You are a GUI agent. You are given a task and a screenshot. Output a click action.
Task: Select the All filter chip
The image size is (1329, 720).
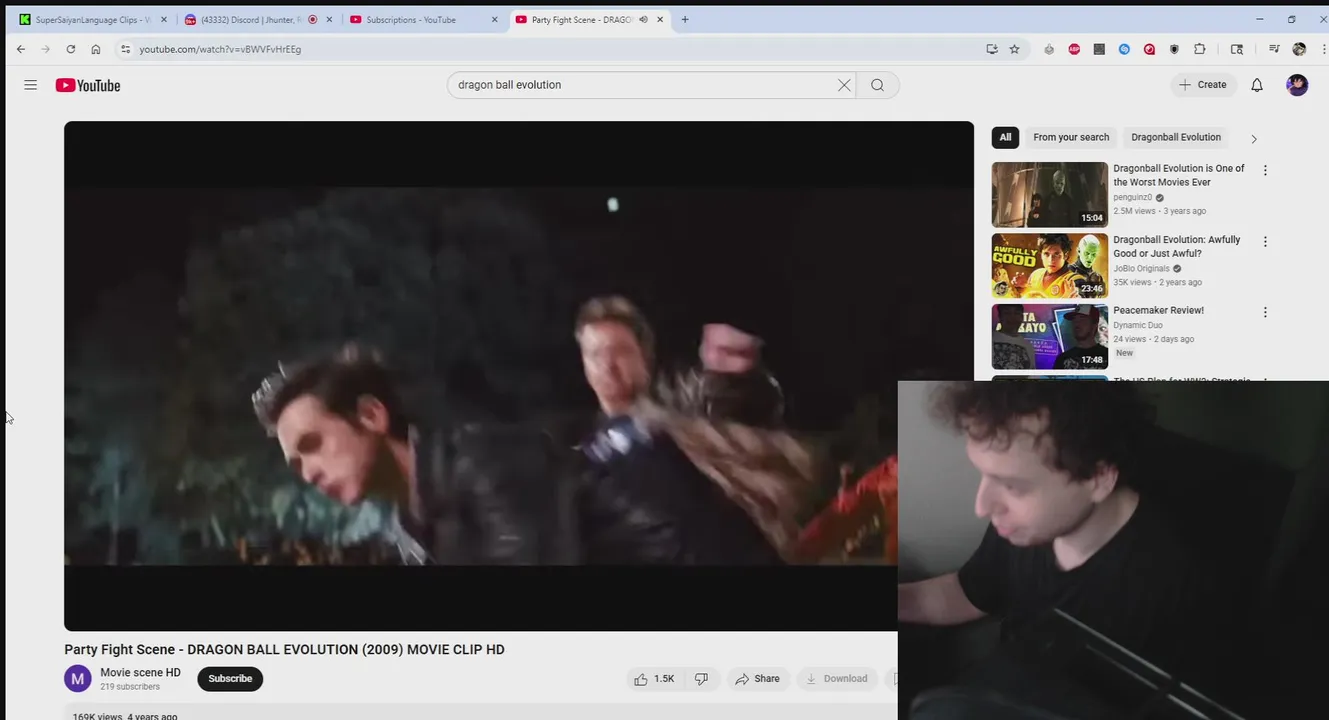[1005, 138]
